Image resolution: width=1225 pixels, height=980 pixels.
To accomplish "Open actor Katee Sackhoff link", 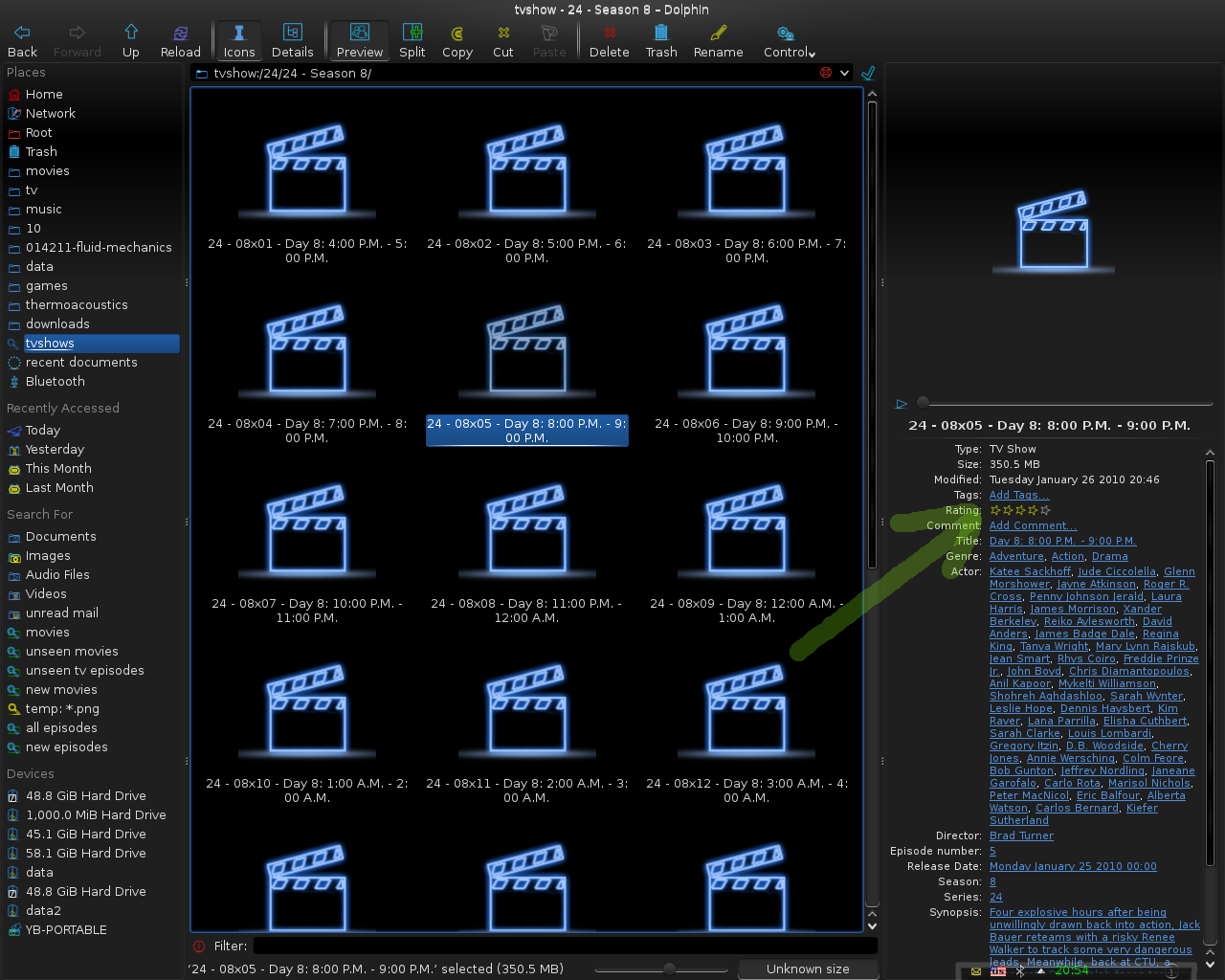I will click(1031, 571).
